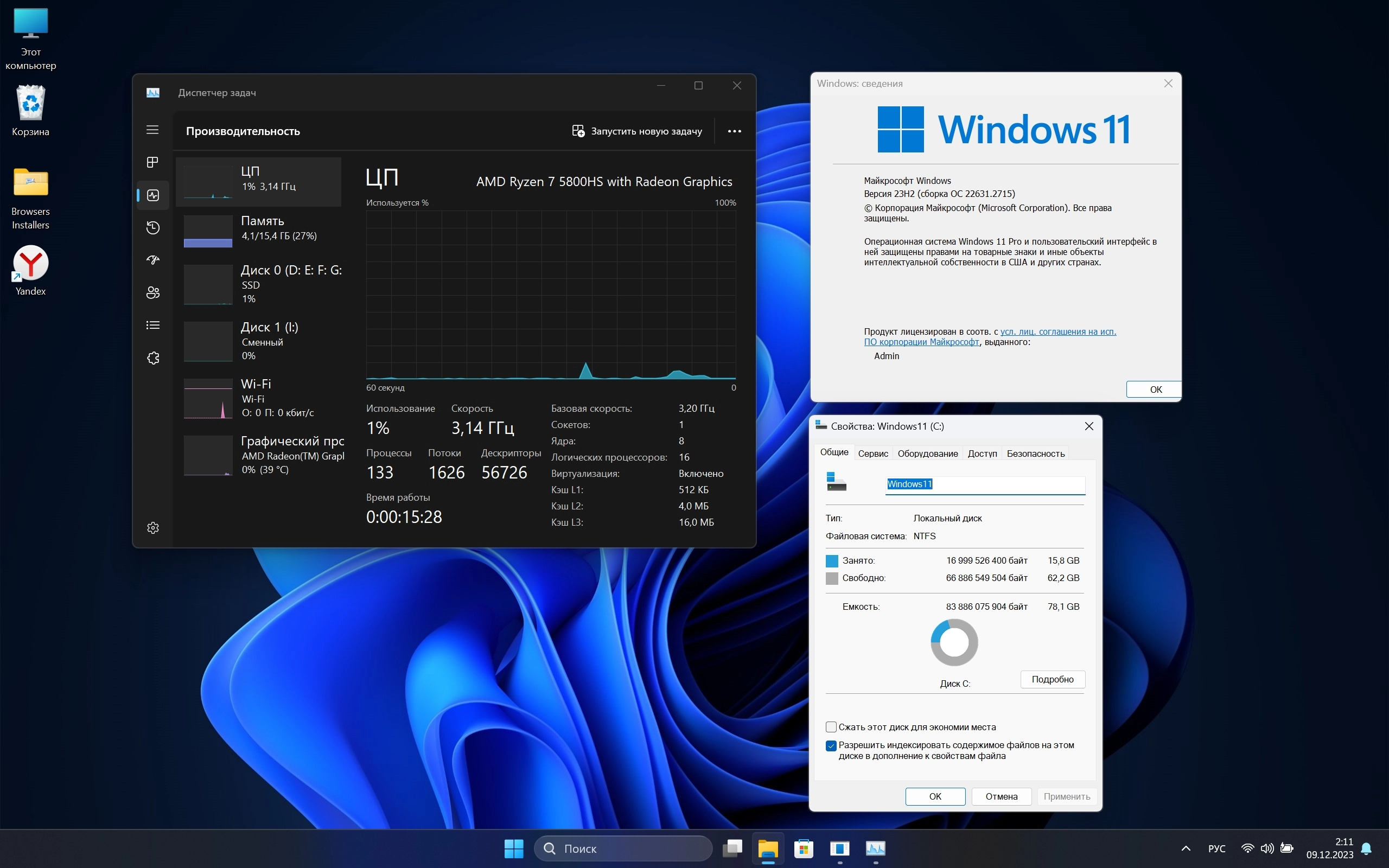The width and height of the screenshot is (1389, 868).
Task: Switch to the Сервис tab
Action: [x=872, y=454]
